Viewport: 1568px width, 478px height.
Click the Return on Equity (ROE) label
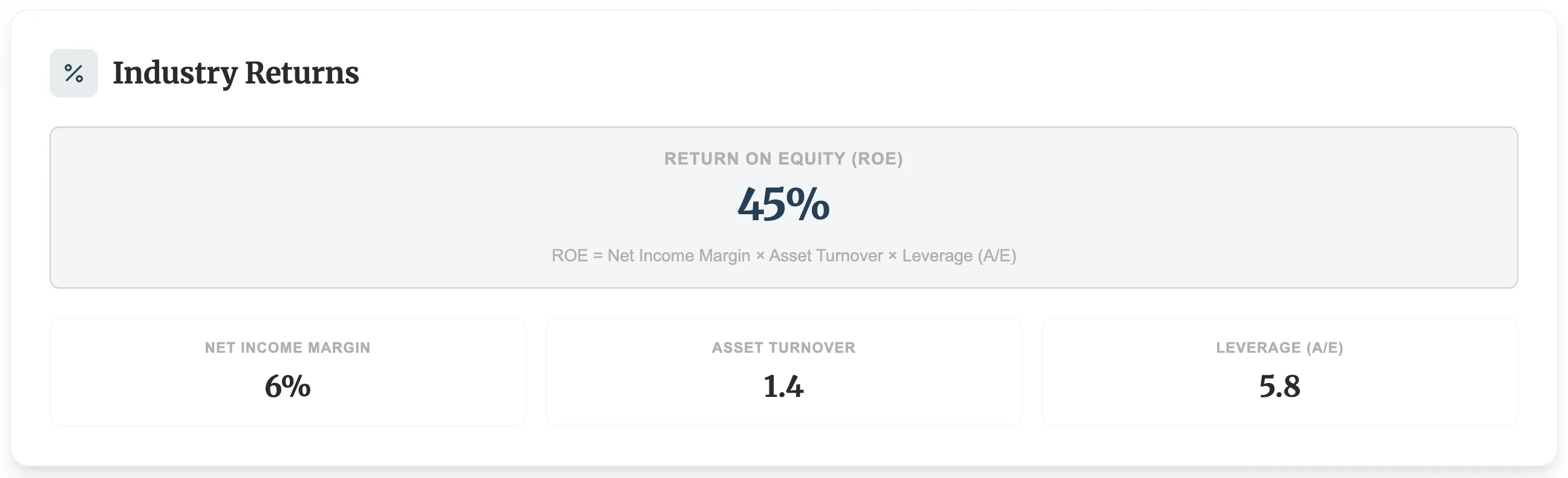pyautogui.click(x=783, y=159)
